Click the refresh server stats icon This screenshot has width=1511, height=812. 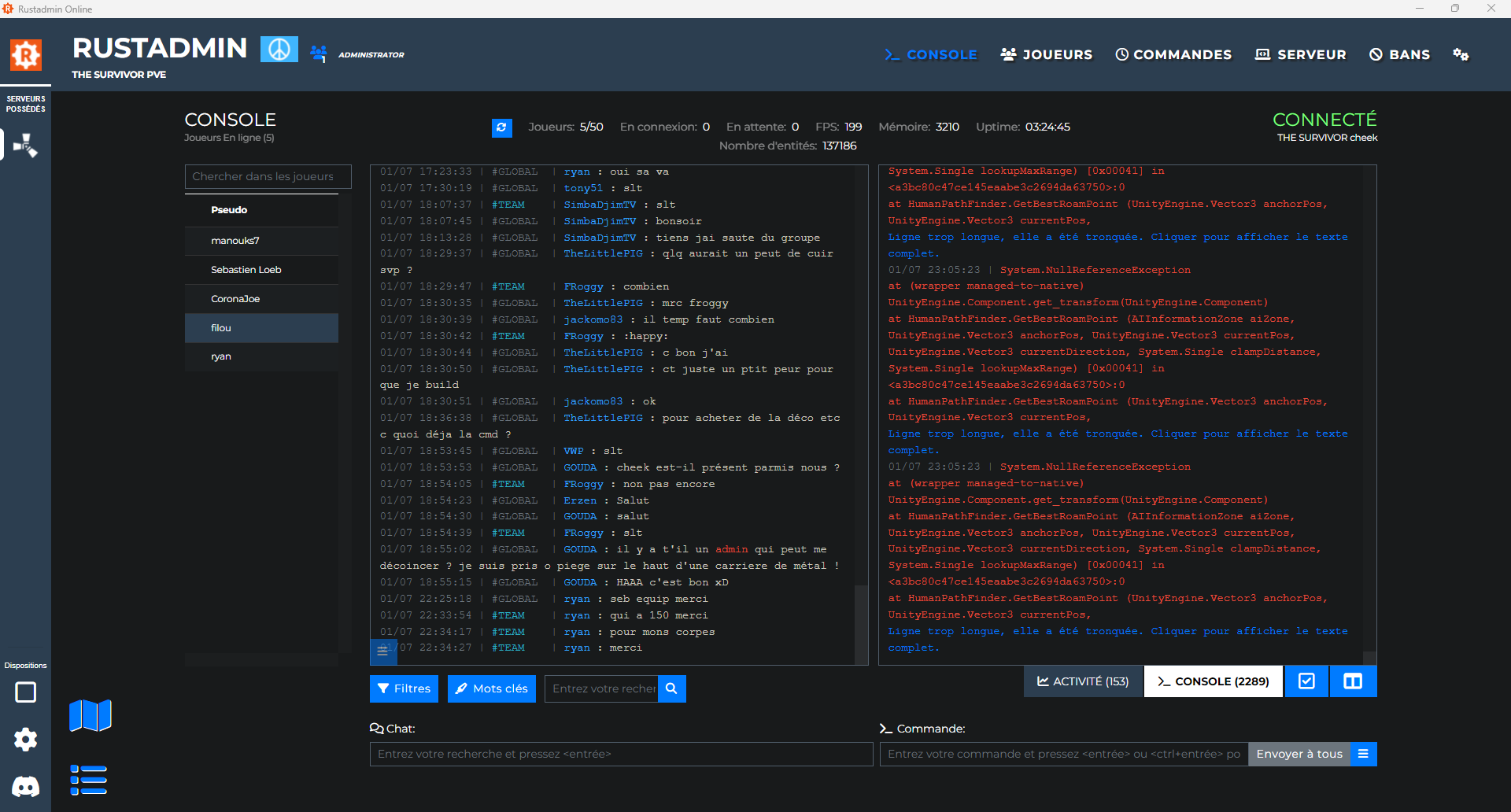pos(502,127)
